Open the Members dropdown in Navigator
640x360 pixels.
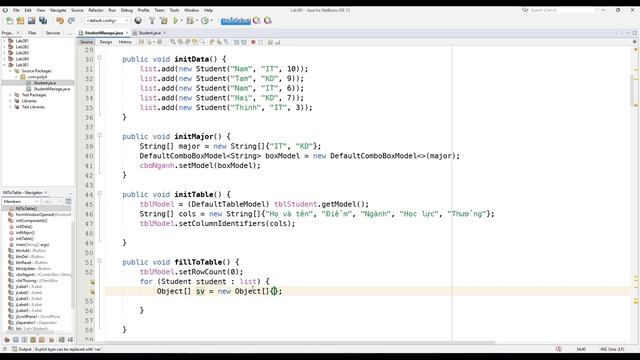(21, 202)
